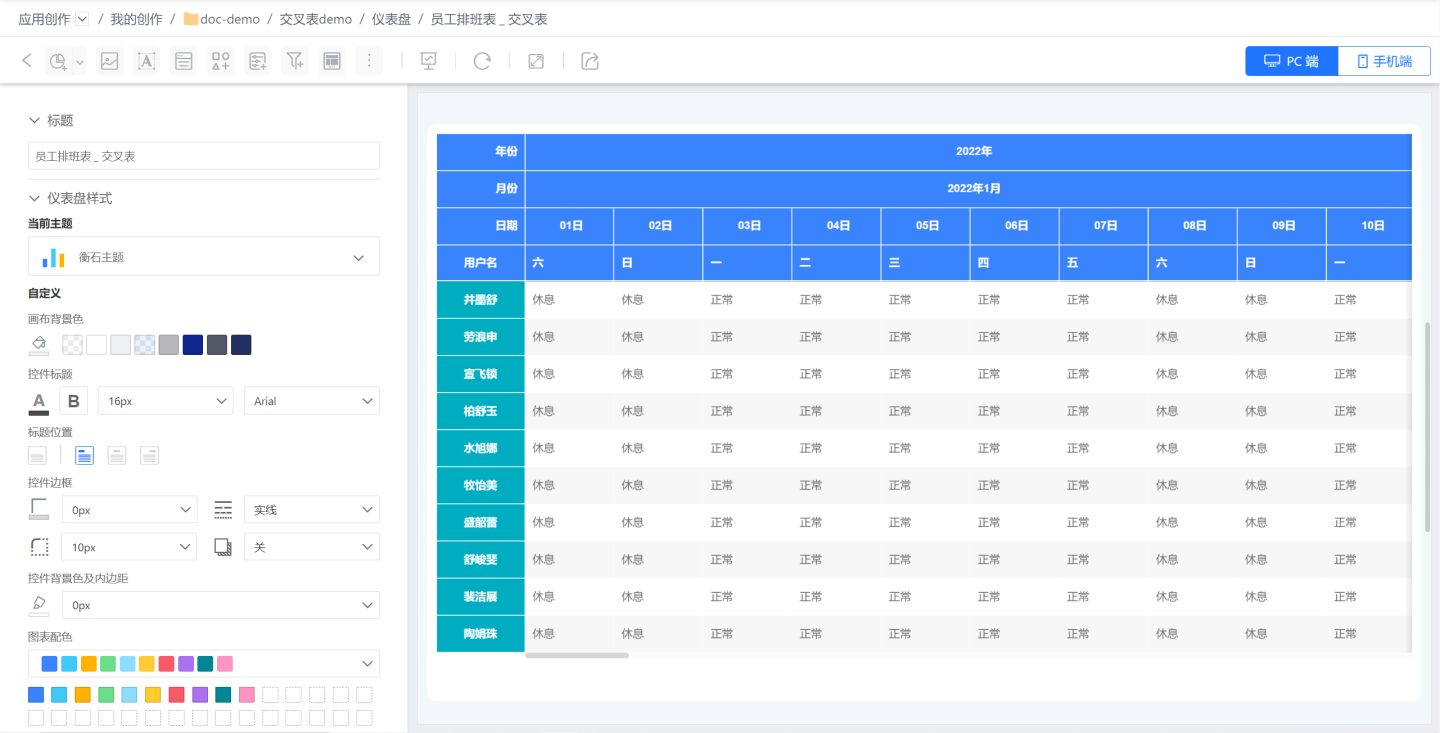Click the share export icon
The image size is (1440, 733).
point(590,61)
